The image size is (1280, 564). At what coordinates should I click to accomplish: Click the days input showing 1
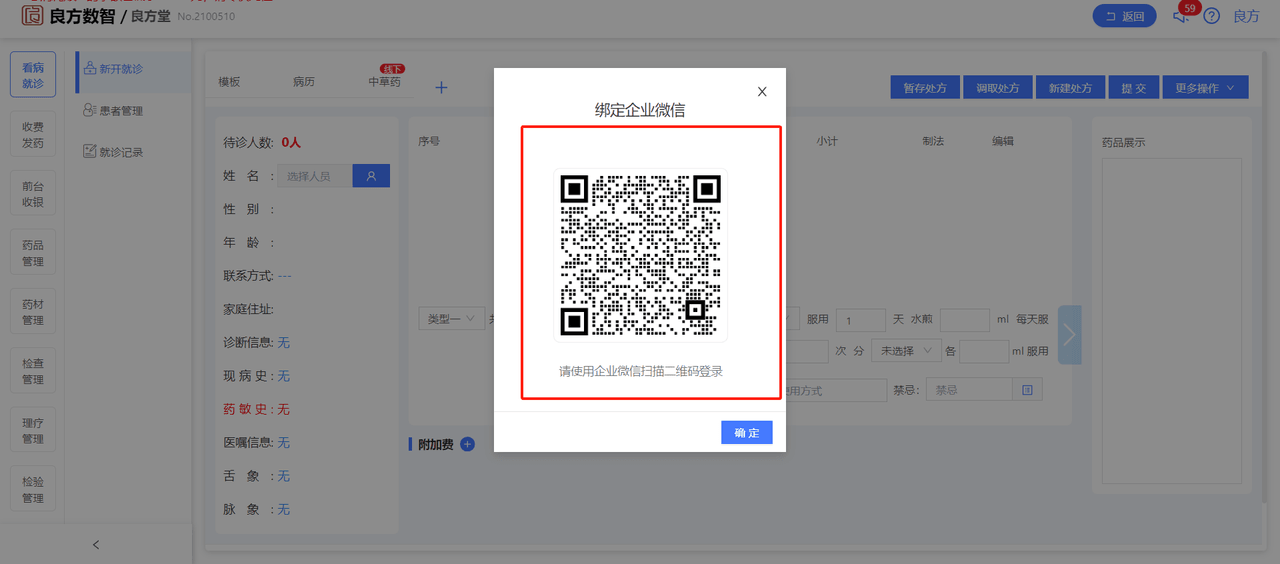coord(861,320)
